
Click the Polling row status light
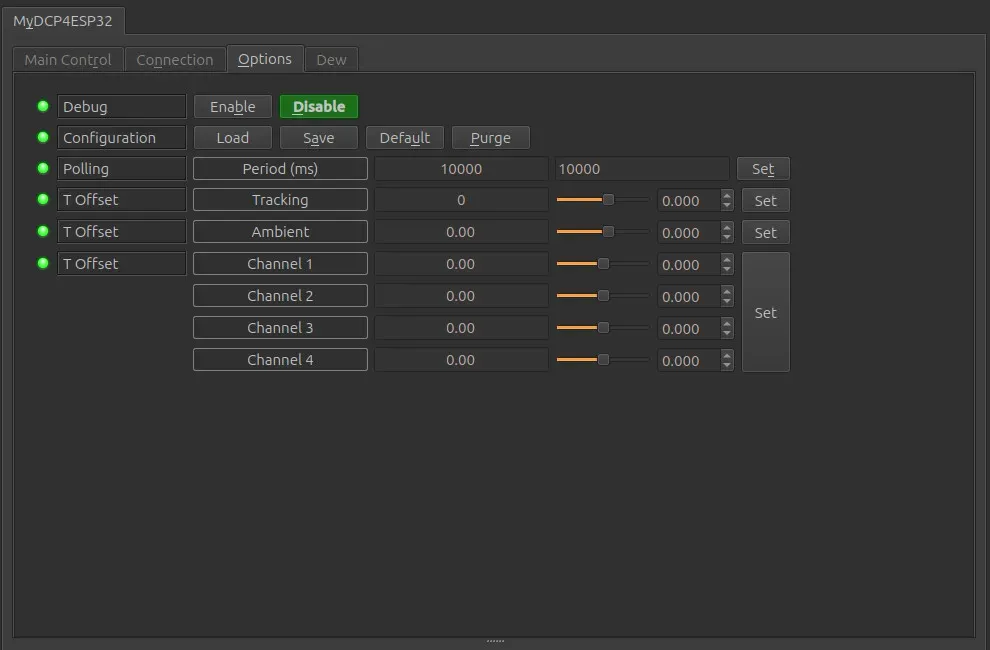(43, 168)
